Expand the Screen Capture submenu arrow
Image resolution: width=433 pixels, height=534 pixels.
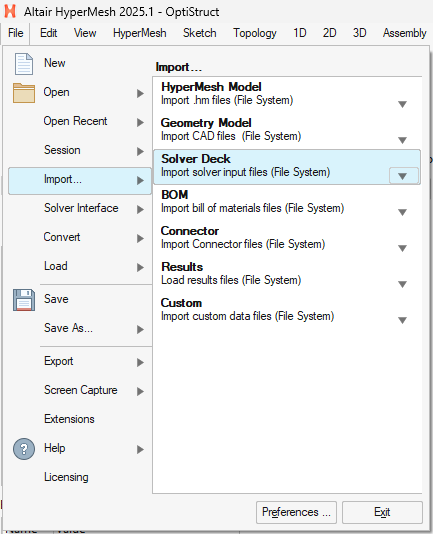click(140, 391)
